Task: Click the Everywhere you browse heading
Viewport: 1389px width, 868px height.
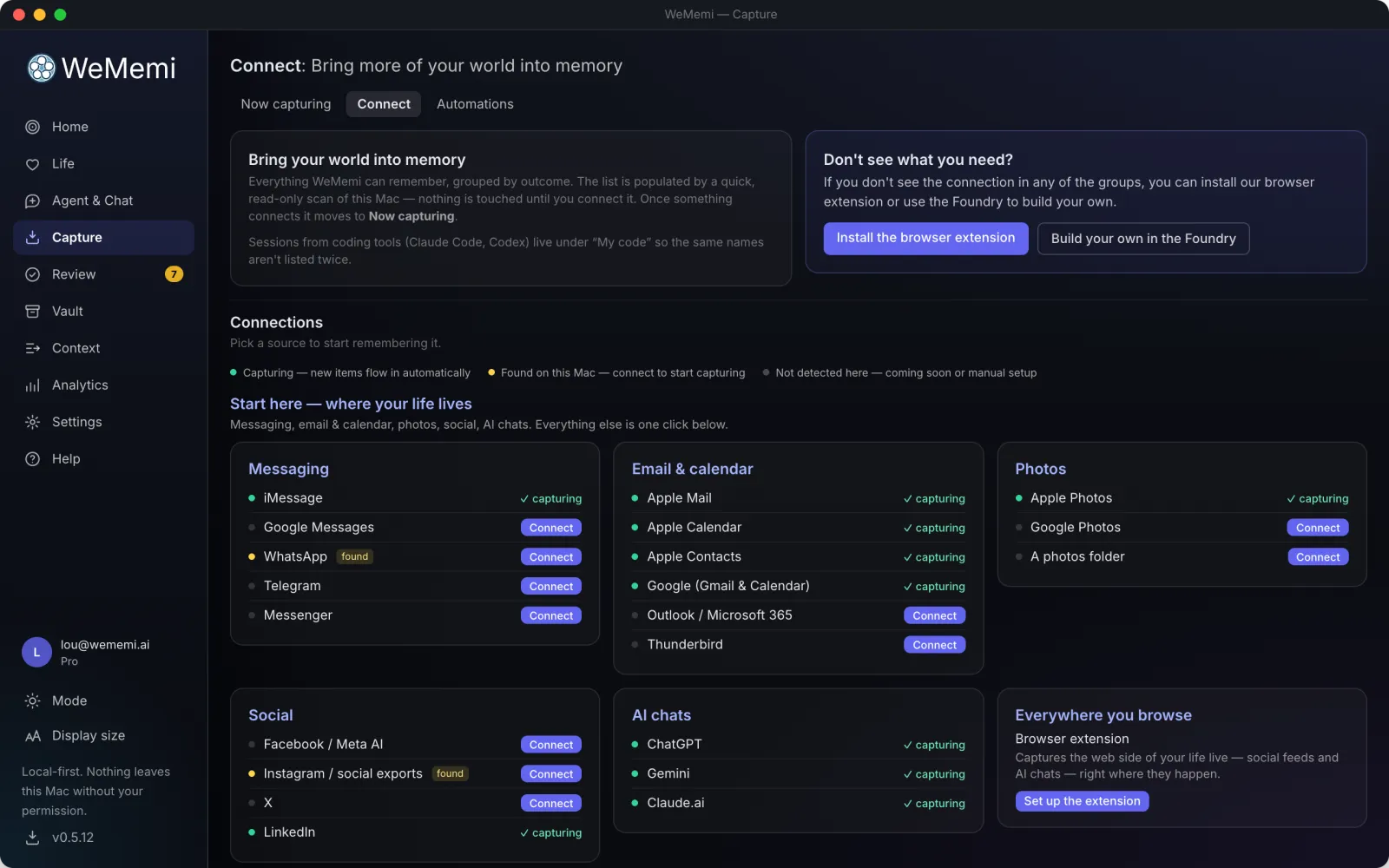Action: (x=1103, y=715)
